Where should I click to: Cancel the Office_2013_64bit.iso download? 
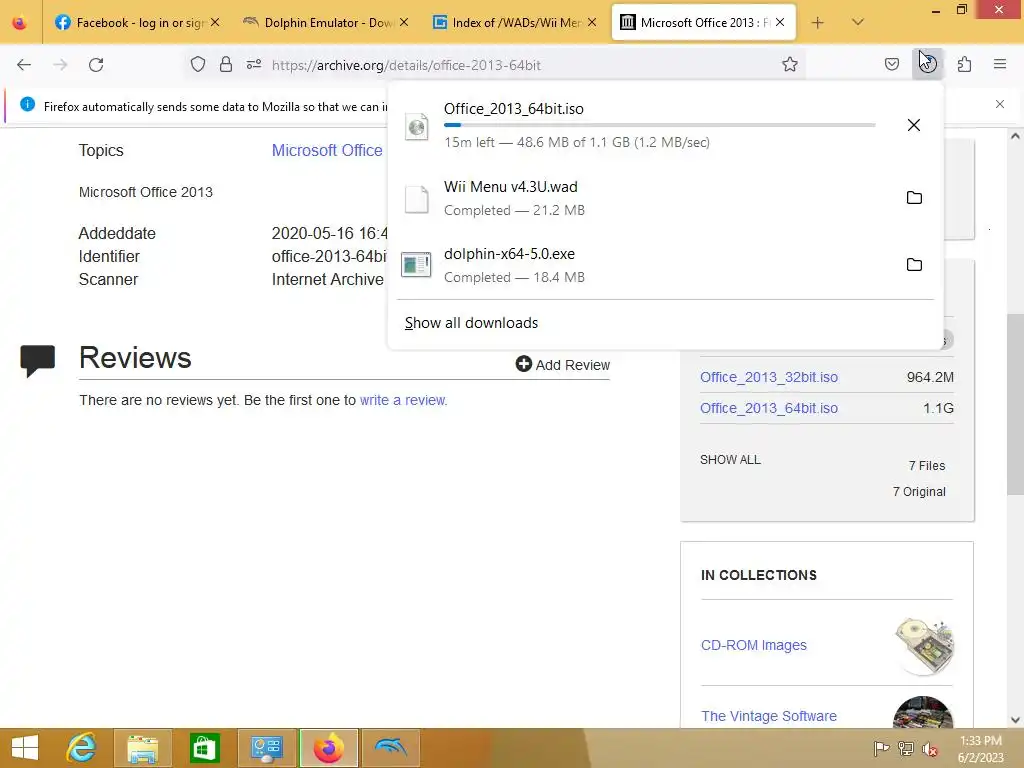click(914, 125)
